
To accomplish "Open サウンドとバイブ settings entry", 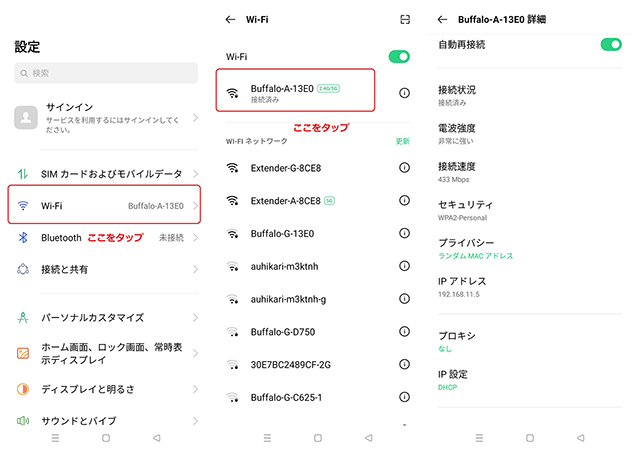I will click(x=106, y=421).
